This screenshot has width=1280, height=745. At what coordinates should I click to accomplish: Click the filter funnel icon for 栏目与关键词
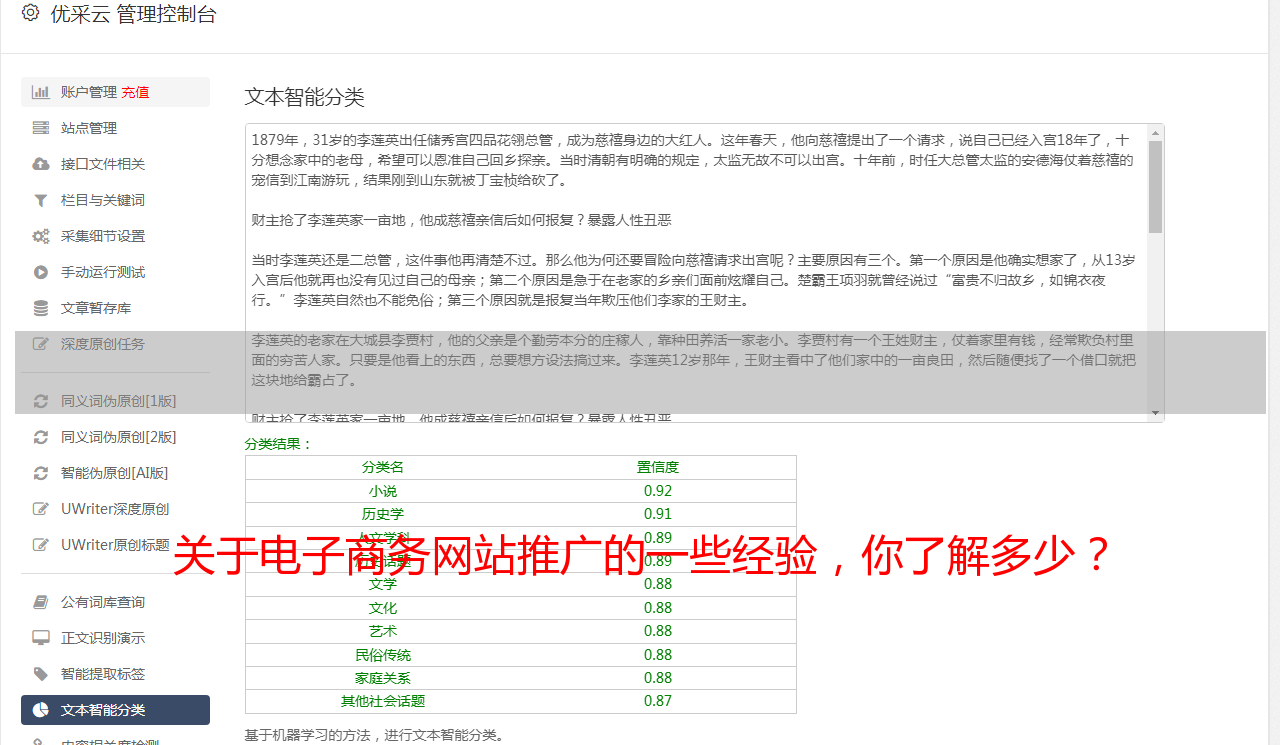click(41, 200)
